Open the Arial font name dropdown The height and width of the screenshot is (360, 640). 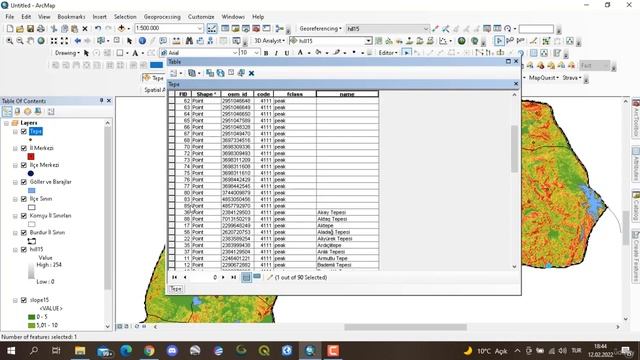click(235, 53)
